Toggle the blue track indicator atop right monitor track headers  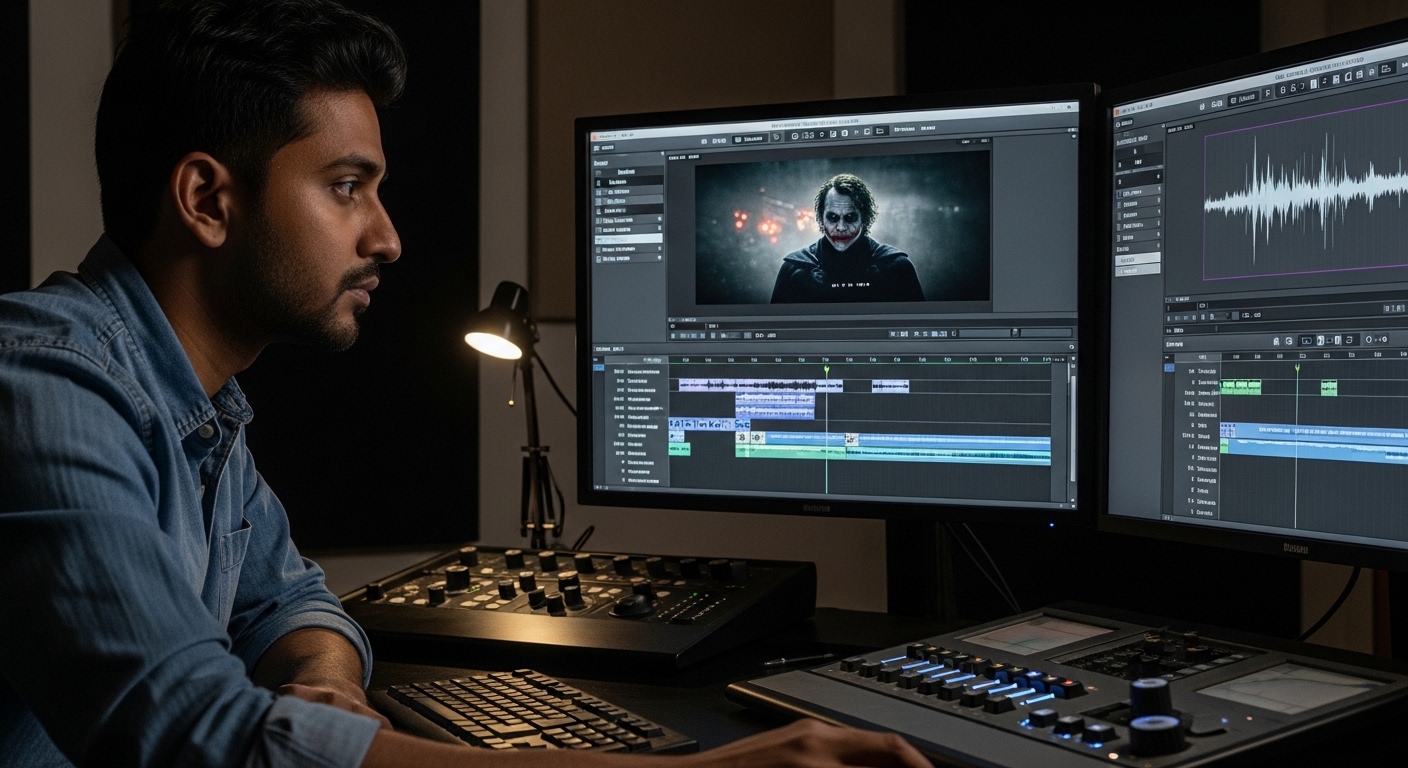pos(1168,367)
